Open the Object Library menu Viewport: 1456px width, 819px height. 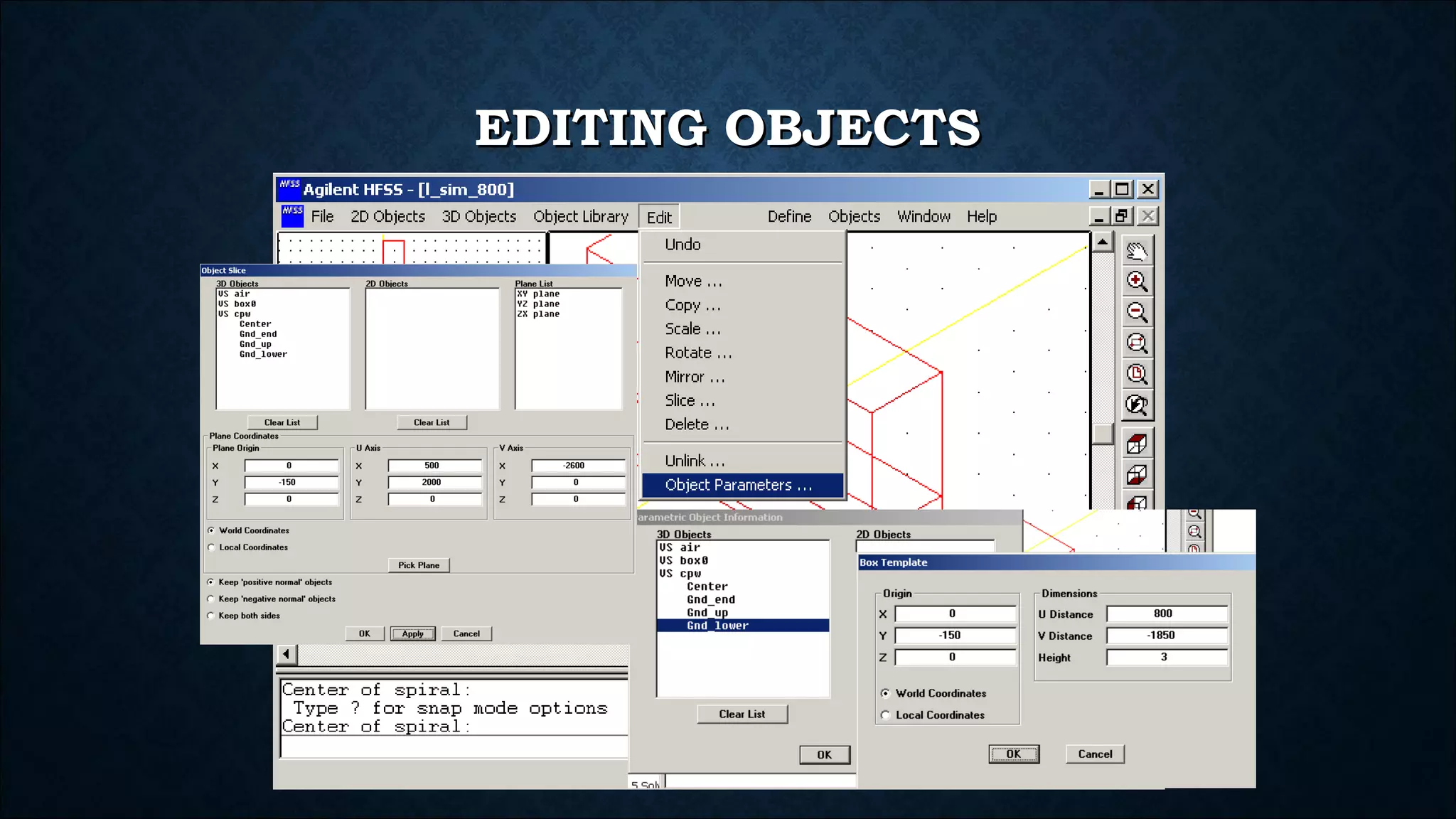click(x=581, y=216)
